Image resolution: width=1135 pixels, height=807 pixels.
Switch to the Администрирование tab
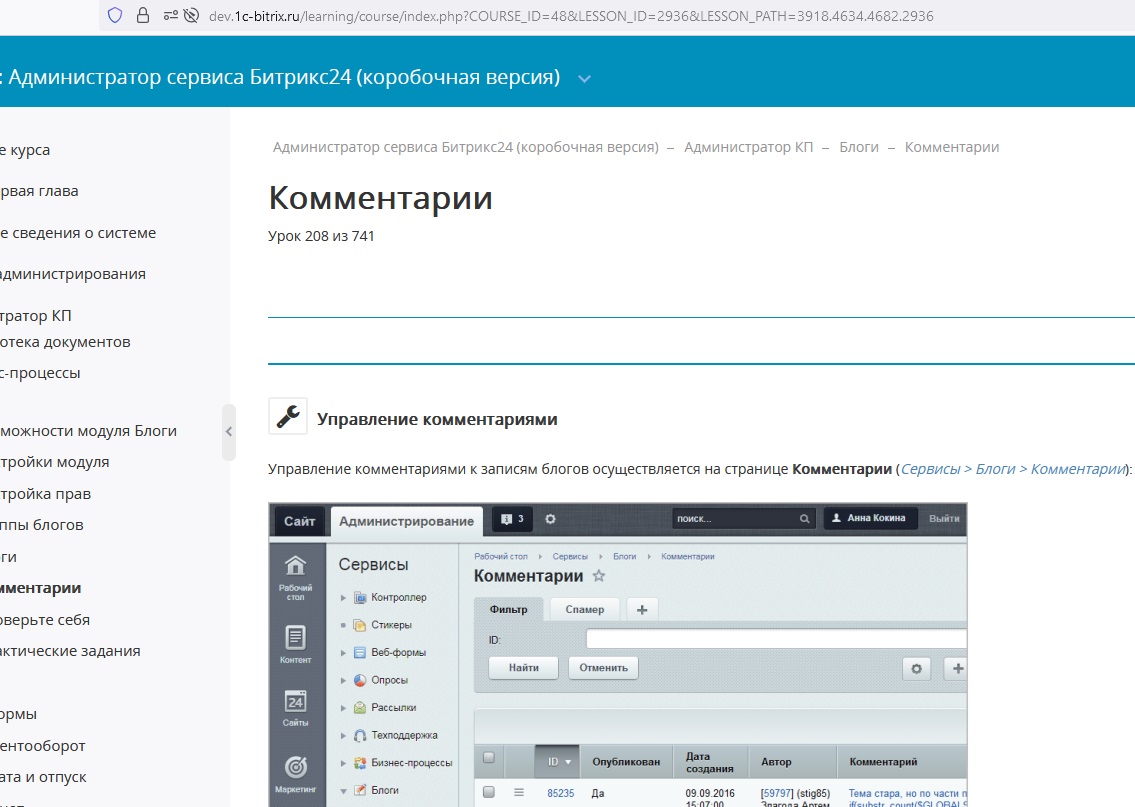point(406,521)
